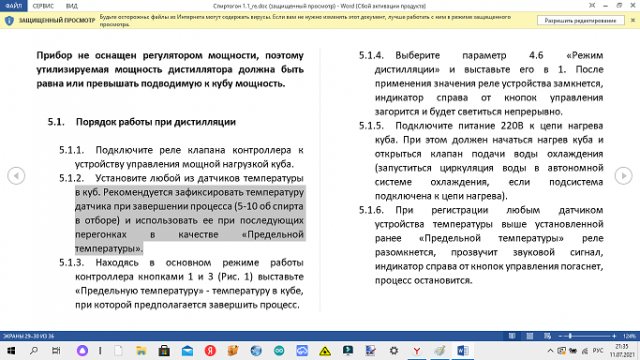Click item '5.1.6.' paragraph

[x=481, y=245]
